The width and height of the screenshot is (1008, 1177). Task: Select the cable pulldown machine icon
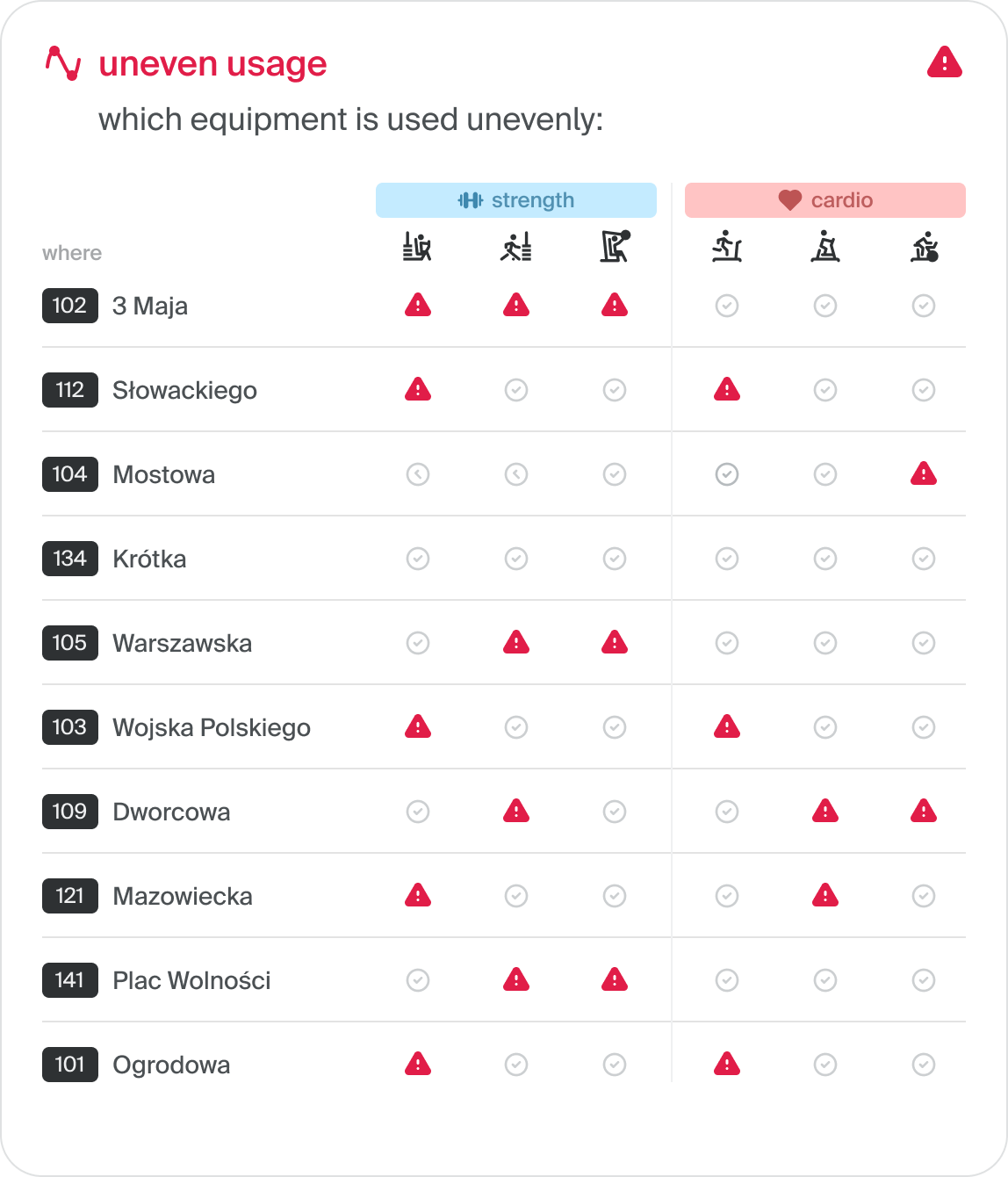pos(615,247)
